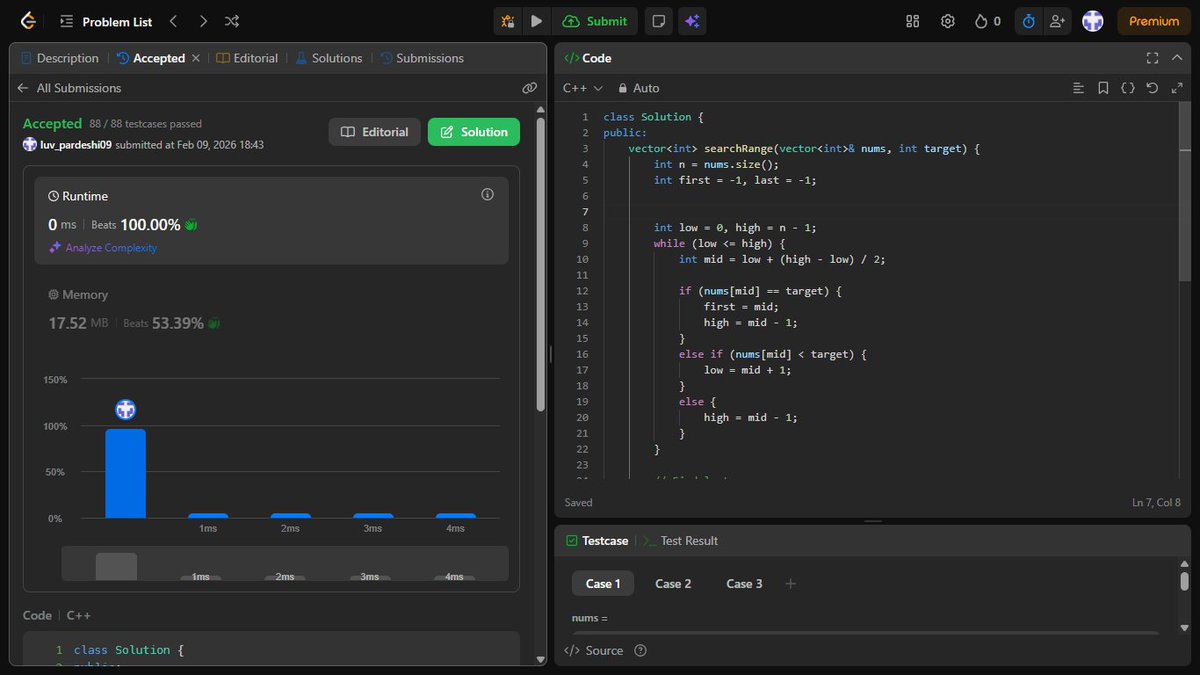Screen dimensions: 1200x675
Task: Open the layout grid options
Action: (x=912, y=20)
